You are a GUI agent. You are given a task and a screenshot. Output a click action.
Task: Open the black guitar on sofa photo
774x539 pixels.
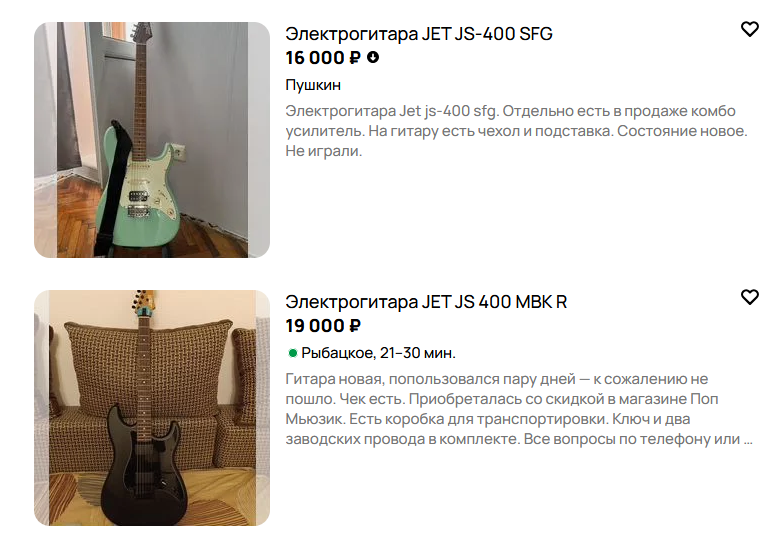click(152, 408)
